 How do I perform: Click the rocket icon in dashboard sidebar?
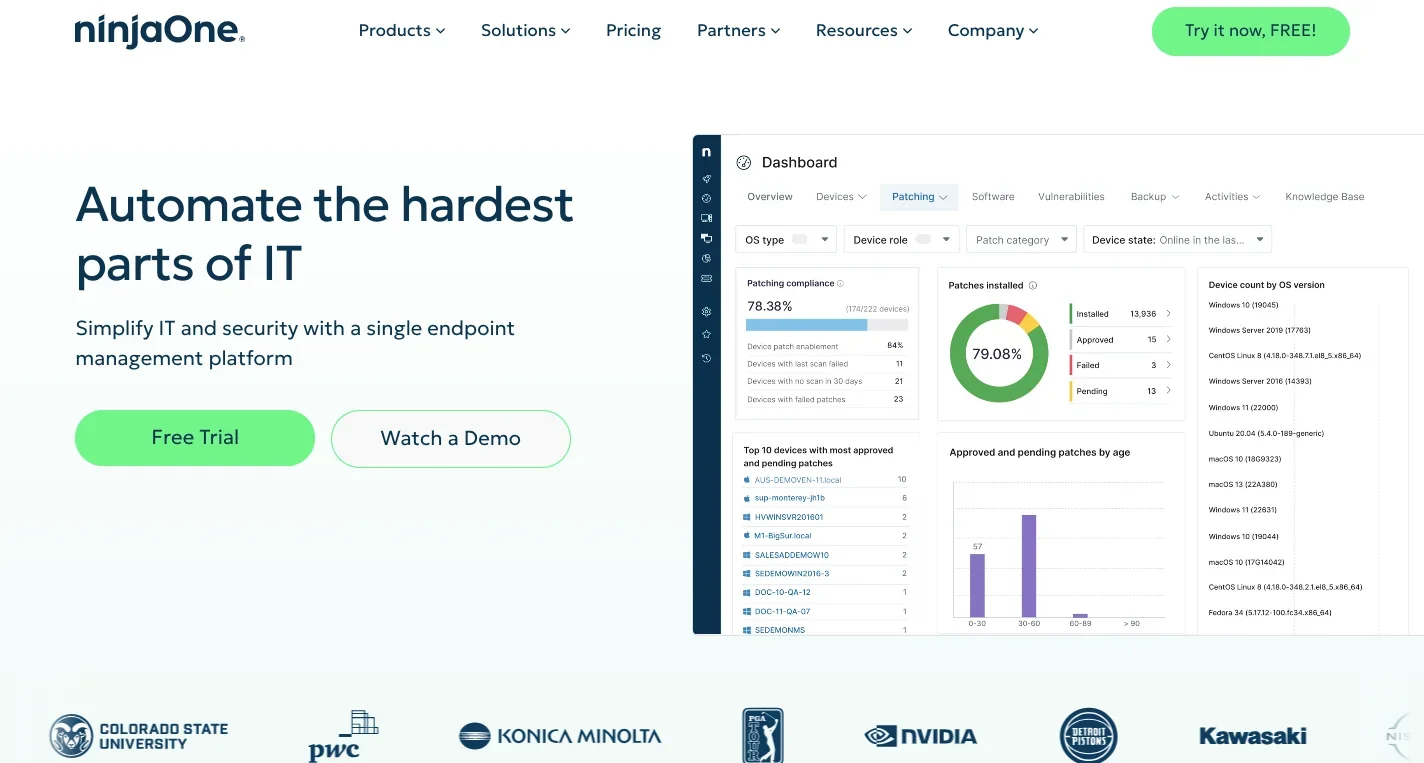point(706,179)
